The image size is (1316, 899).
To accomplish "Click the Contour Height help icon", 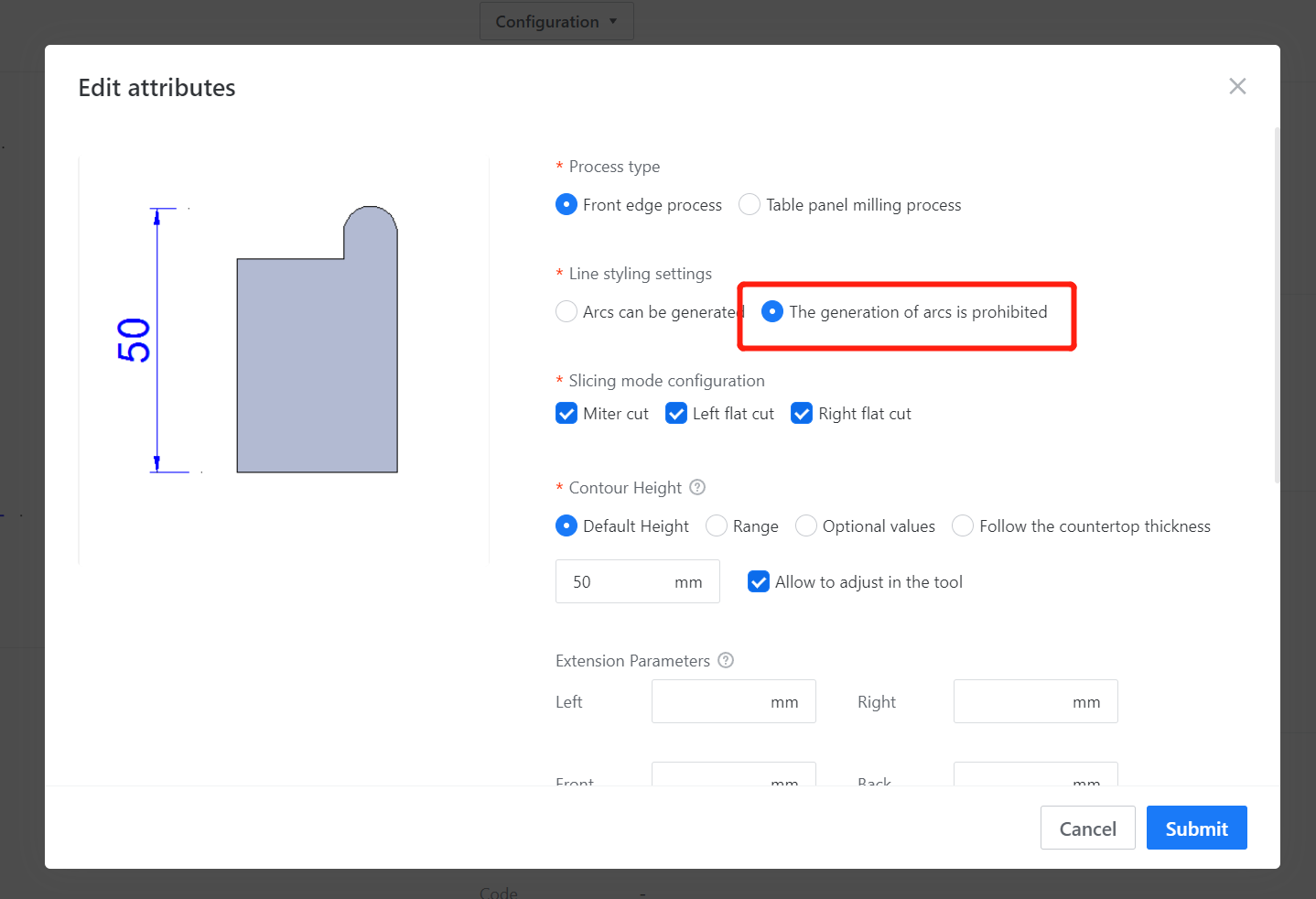I will 697,487.
